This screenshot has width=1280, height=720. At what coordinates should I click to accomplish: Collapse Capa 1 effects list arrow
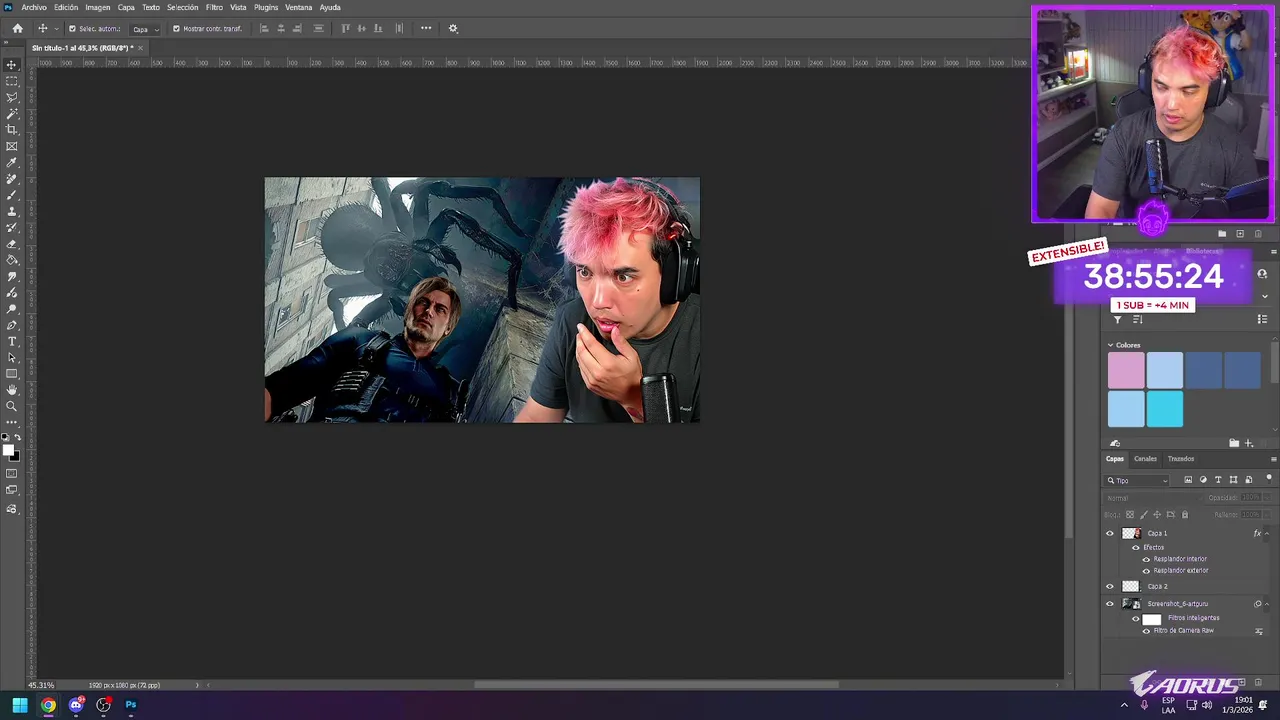click(x=1267, y=533)
